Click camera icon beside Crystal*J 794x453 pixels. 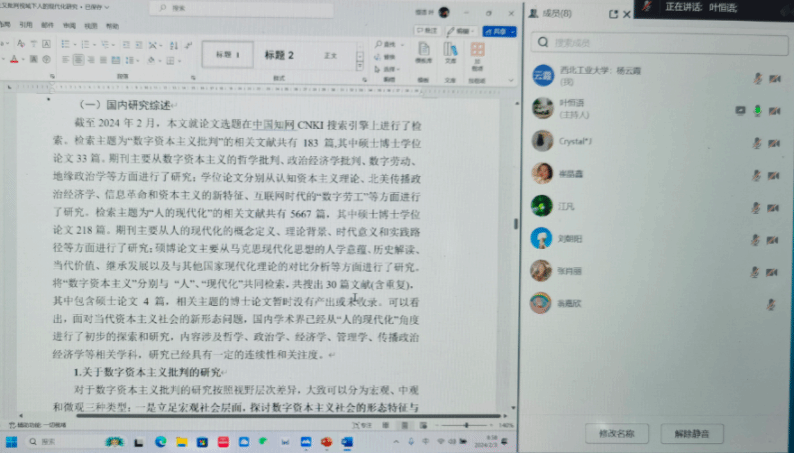point(773,141)
